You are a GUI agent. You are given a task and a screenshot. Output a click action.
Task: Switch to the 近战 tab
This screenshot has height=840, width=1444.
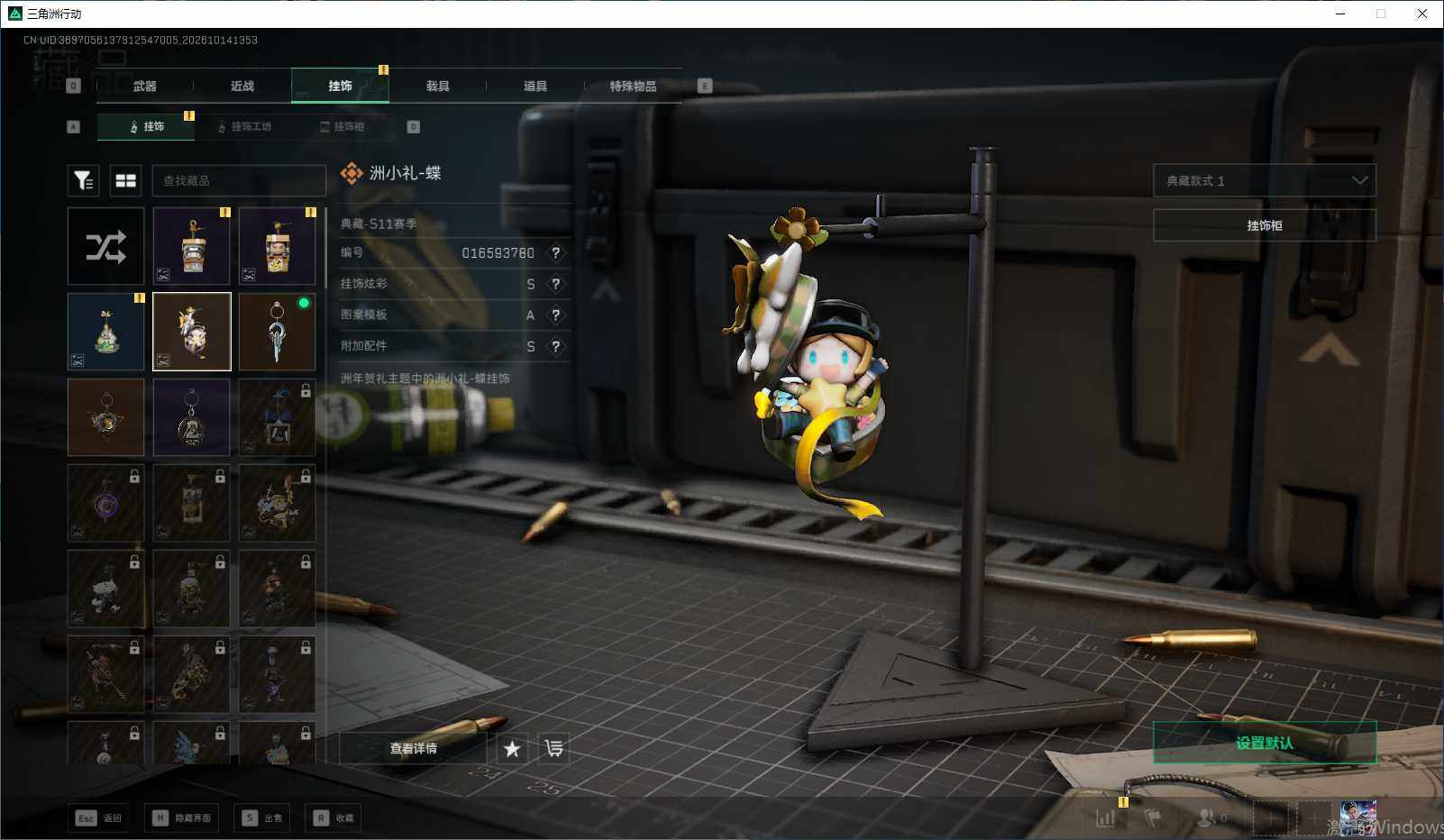(242, 86)
